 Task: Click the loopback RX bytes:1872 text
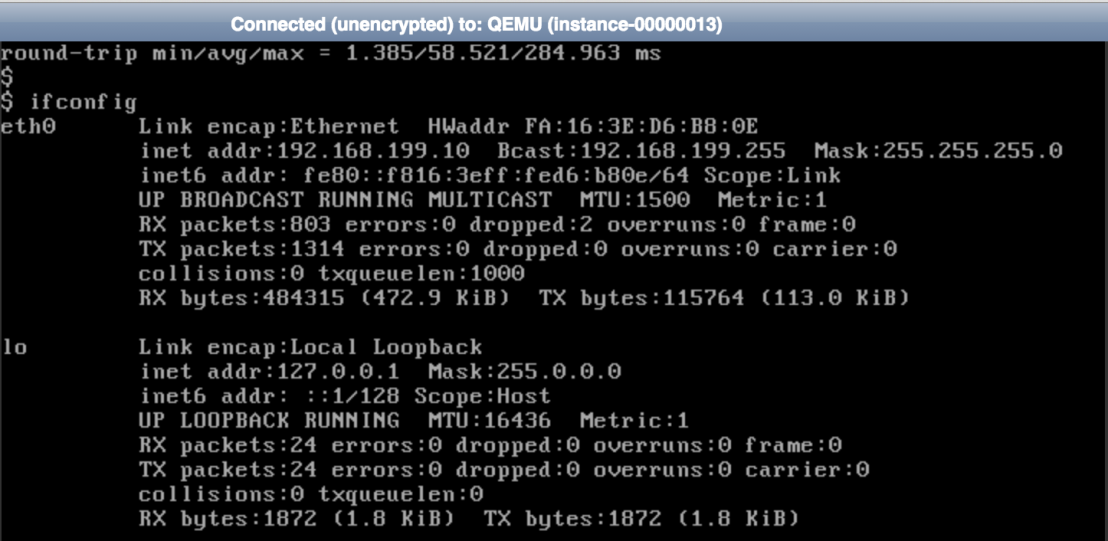(229, 519)
